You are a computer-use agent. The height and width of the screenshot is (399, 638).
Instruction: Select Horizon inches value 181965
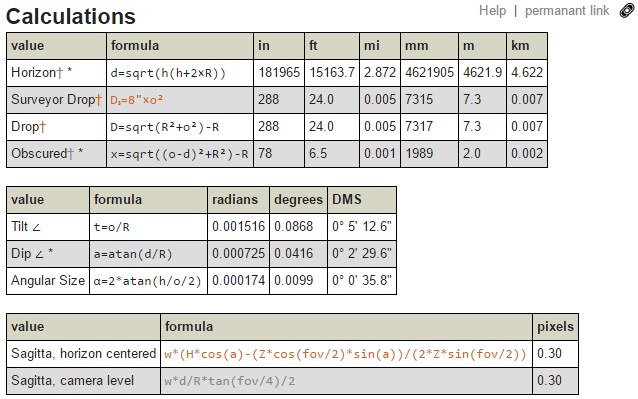[x=279, y=72]
